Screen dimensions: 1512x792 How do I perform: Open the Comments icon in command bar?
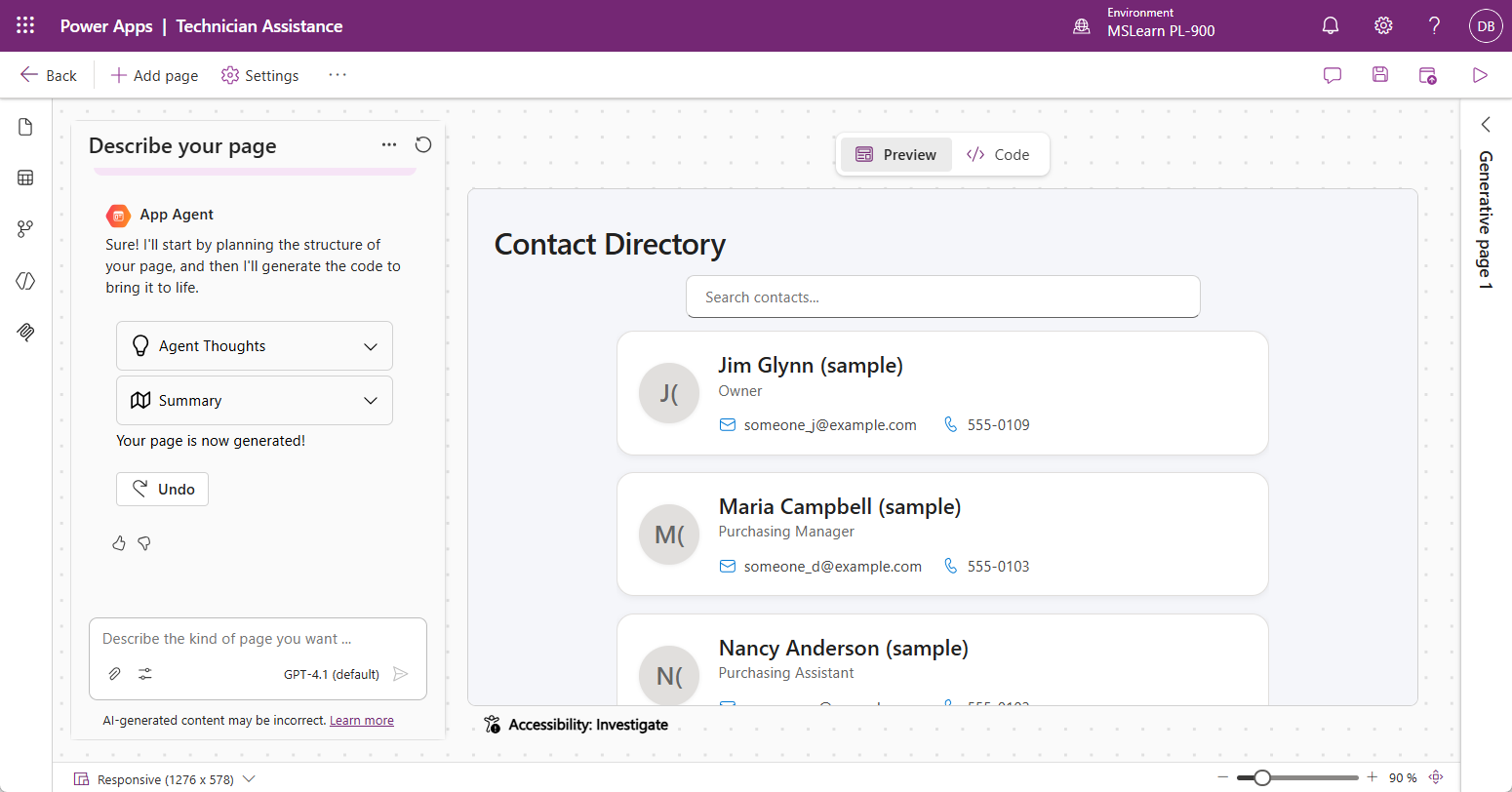1333,75
